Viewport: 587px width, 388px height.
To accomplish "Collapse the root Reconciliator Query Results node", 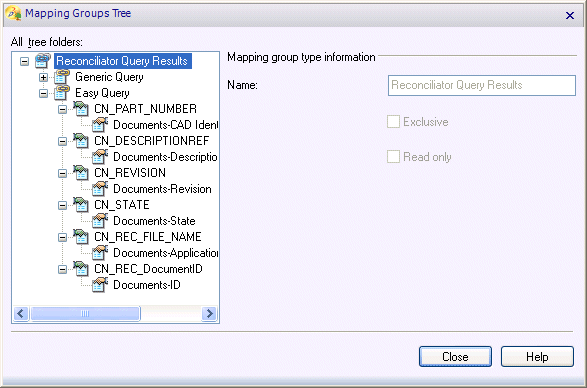I will coord(24,61).
